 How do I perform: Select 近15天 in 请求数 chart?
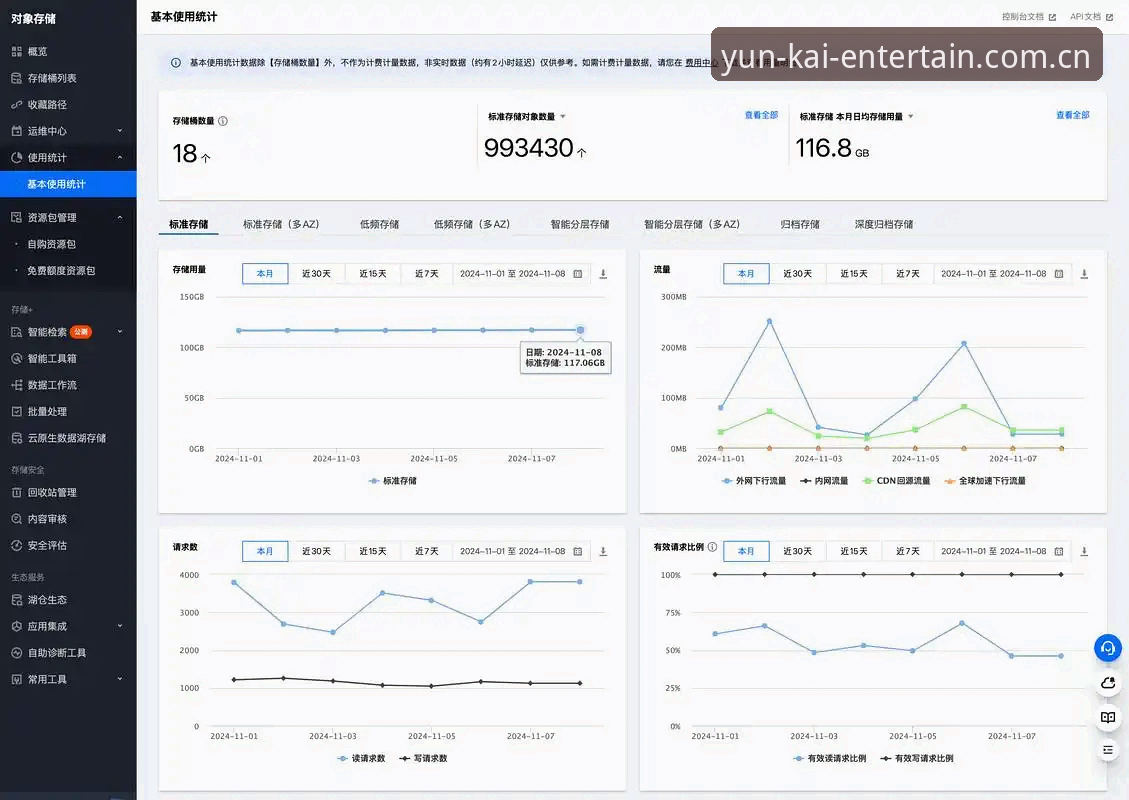pos(372,552)
